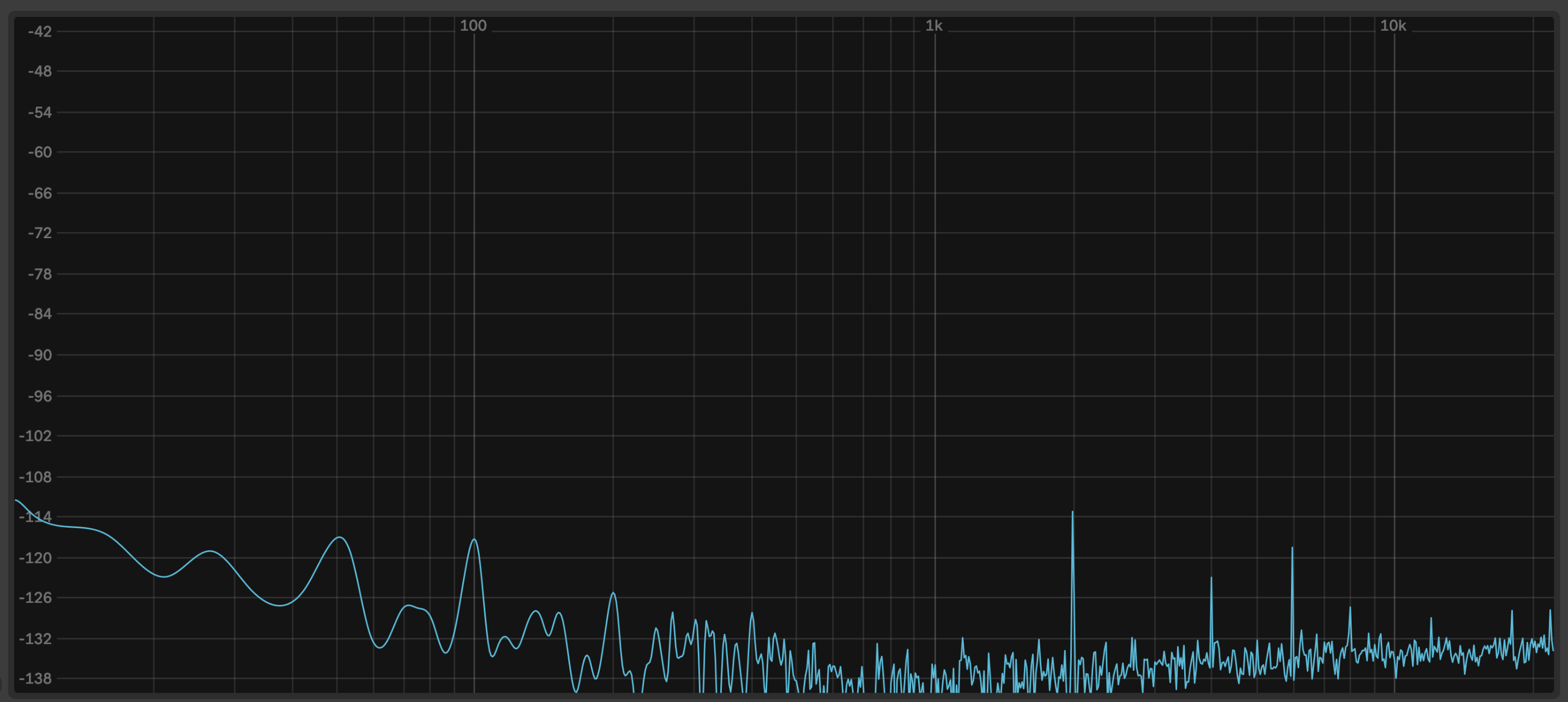Click the 10k frequency label
Image resolution: width=1568 pixels, height=702 pixels.
pyautogui.click(x=1392, y=26)
